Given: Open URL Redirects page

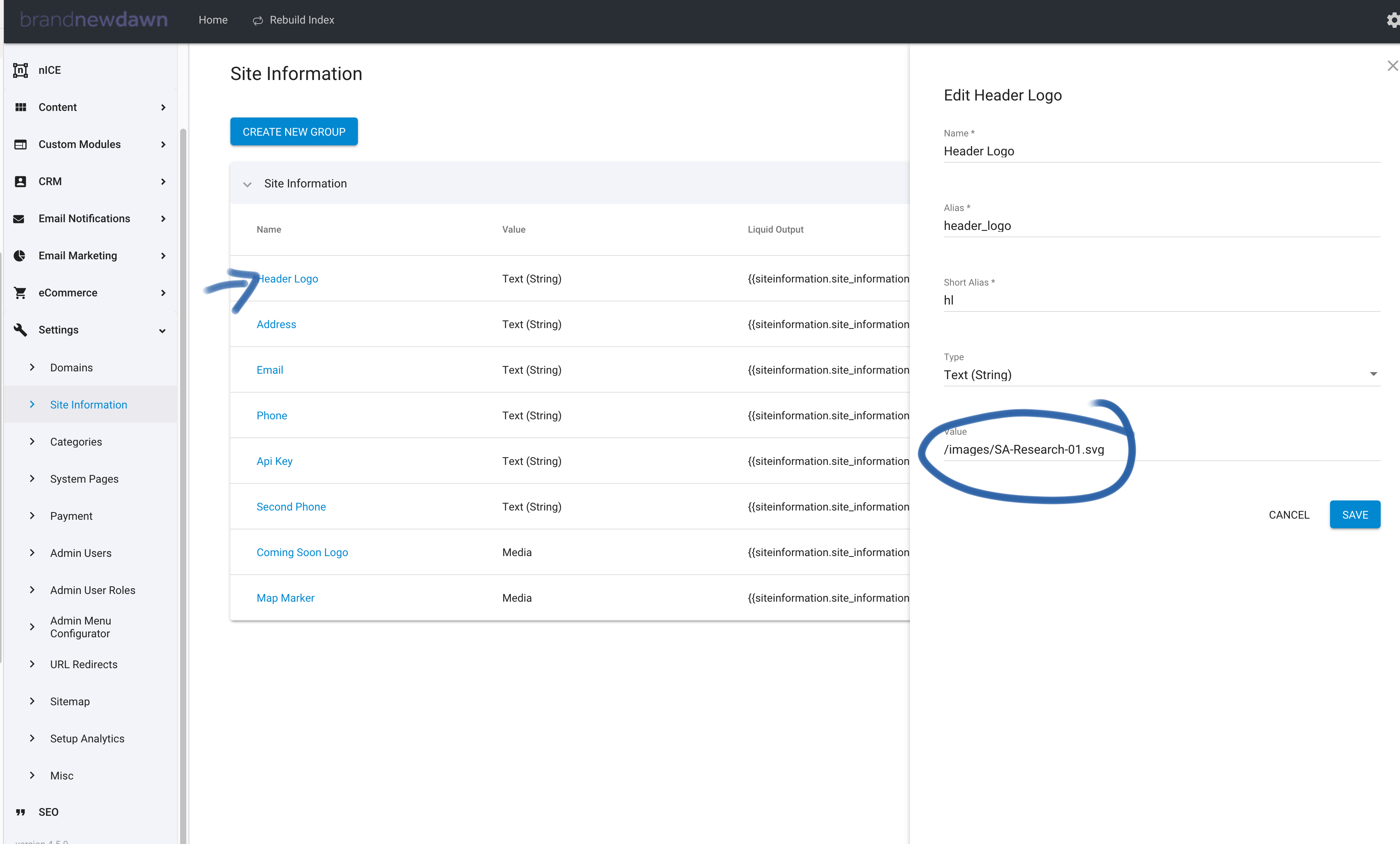Looking at the screenshot, I should click(83, 664).
